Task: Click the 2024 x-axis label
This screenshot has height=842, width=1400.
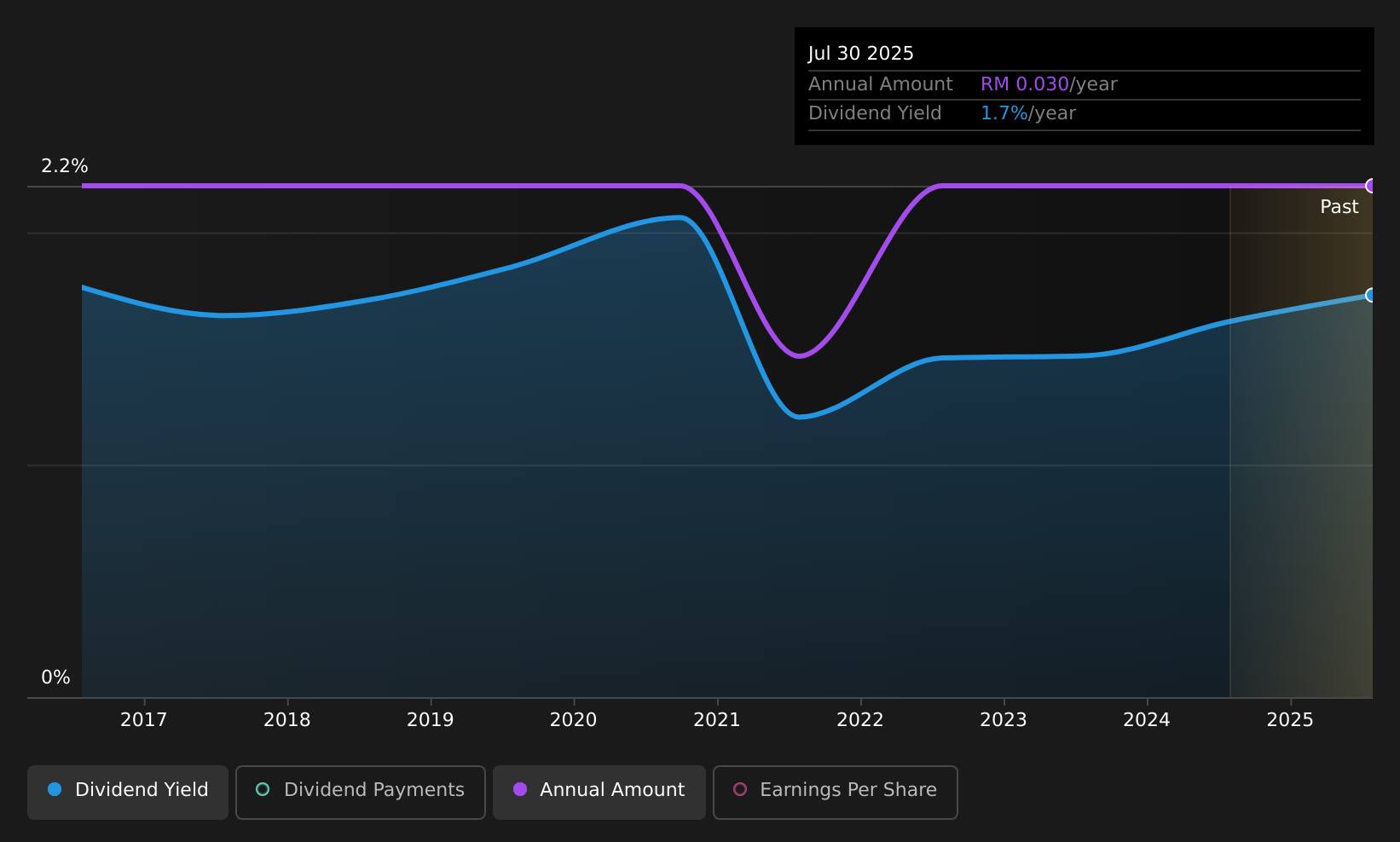Action: (x=1147, y=720)
